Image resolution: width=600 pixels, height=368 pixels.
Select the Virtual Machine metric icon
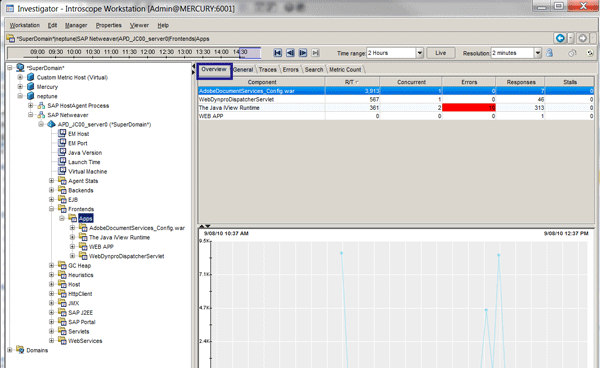click(x=62, y=171)
